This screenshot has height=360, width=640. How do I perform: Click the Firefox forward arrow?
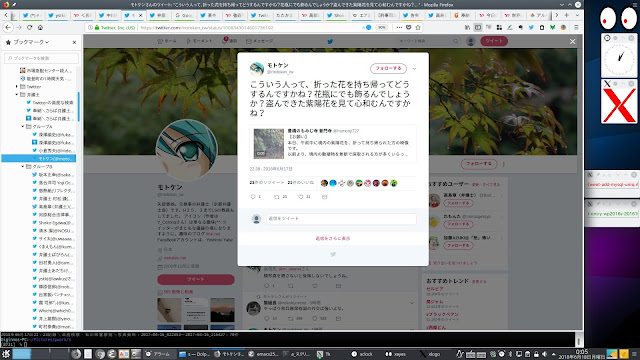[x=19, y=27]
